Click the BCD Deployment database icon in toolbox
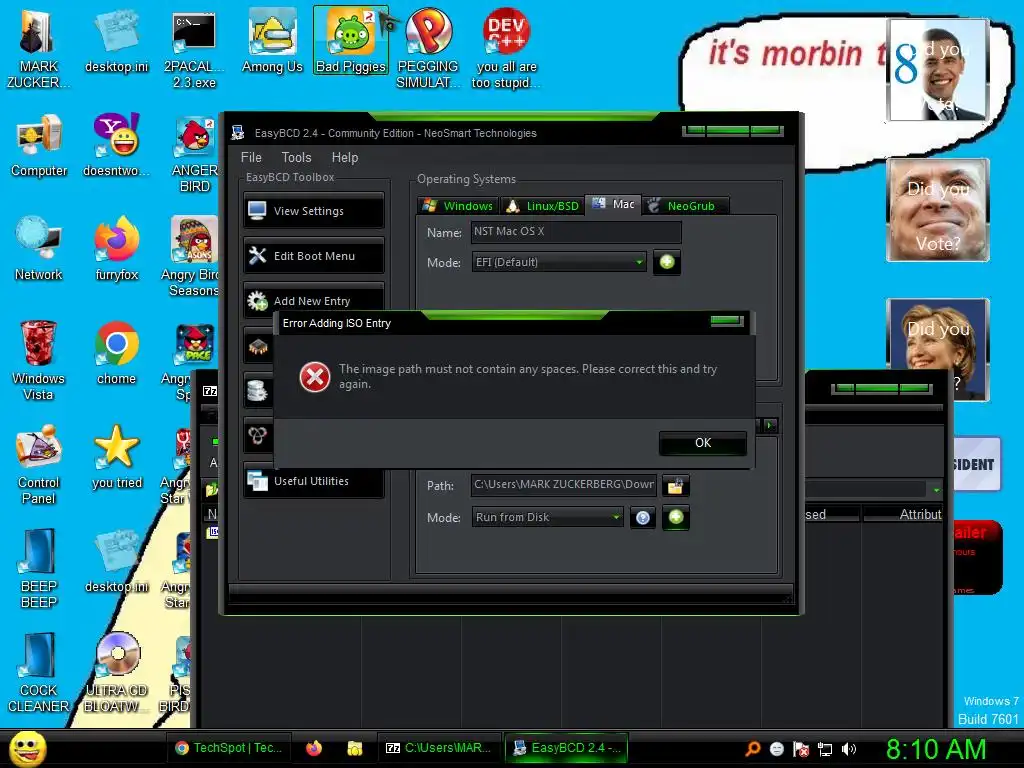 pyautogui.click(x=258, y=391)
